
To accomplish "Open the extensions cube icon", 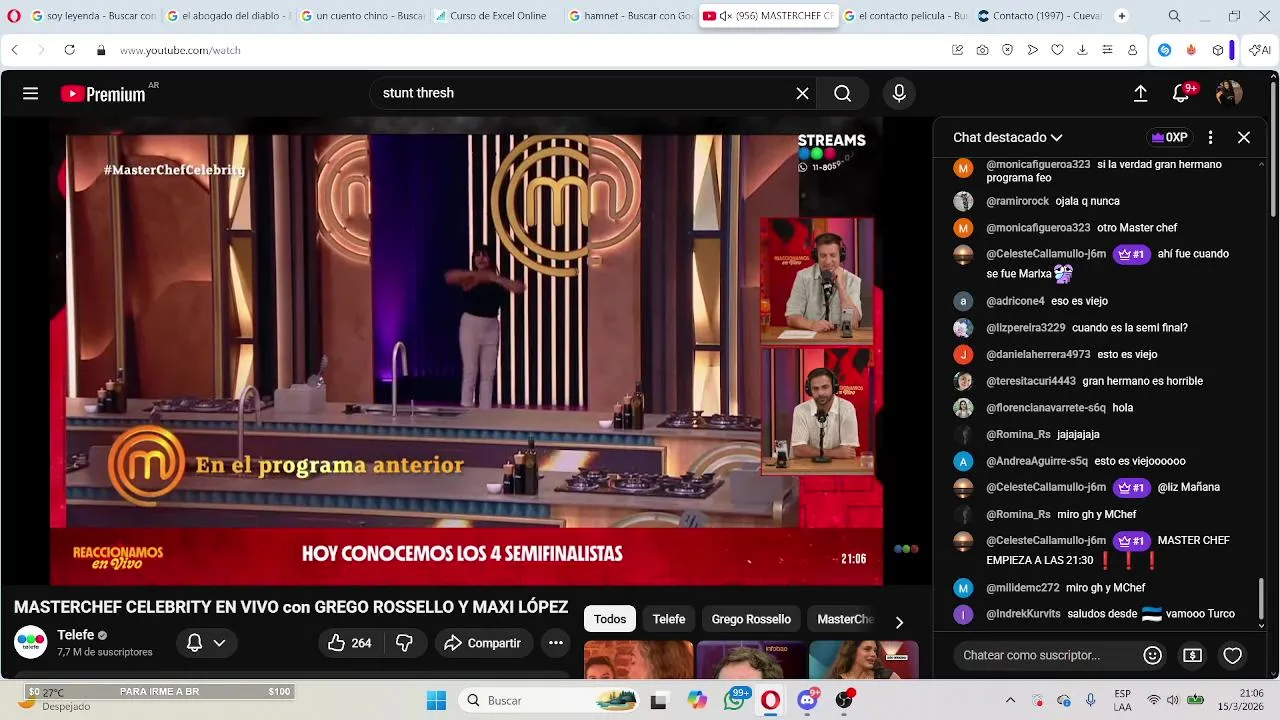I will tap(1217, 50).
